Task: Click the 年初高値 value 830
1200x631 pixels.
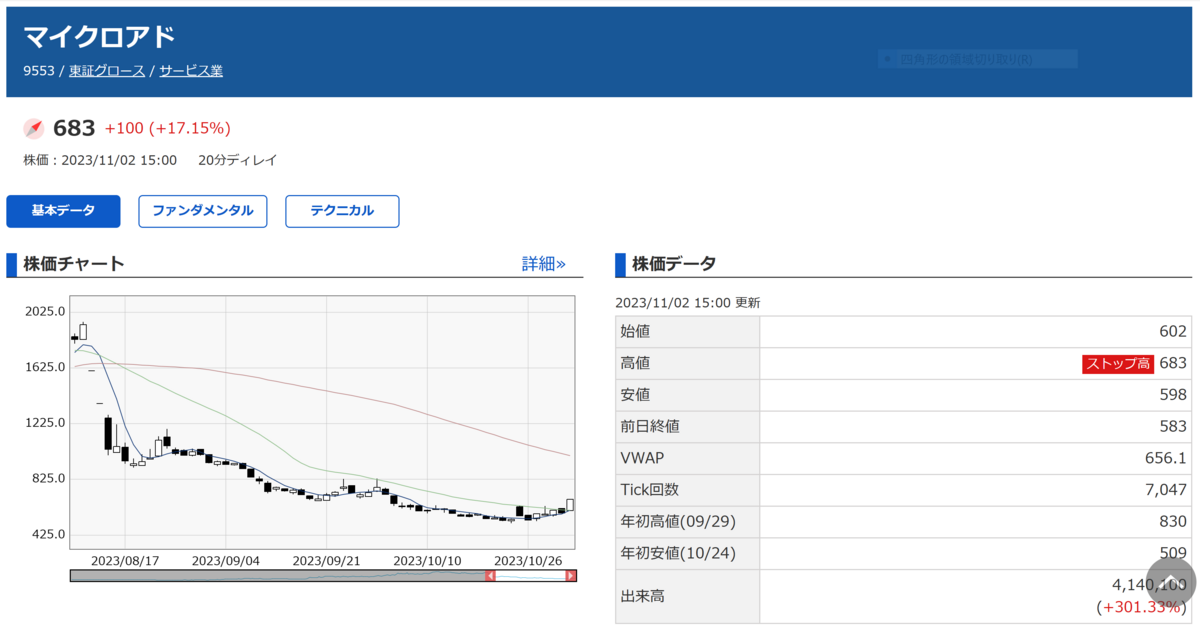Action: point(1173,521)
